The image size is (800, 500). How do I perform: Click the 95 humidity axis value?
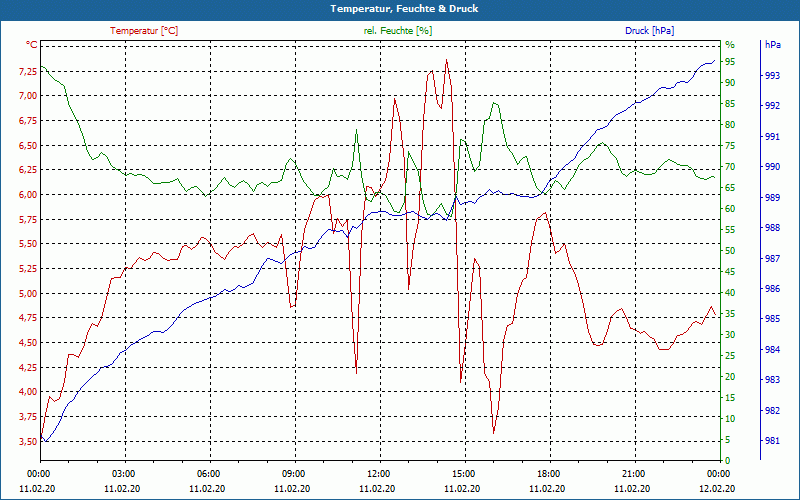tap(730, 62)
